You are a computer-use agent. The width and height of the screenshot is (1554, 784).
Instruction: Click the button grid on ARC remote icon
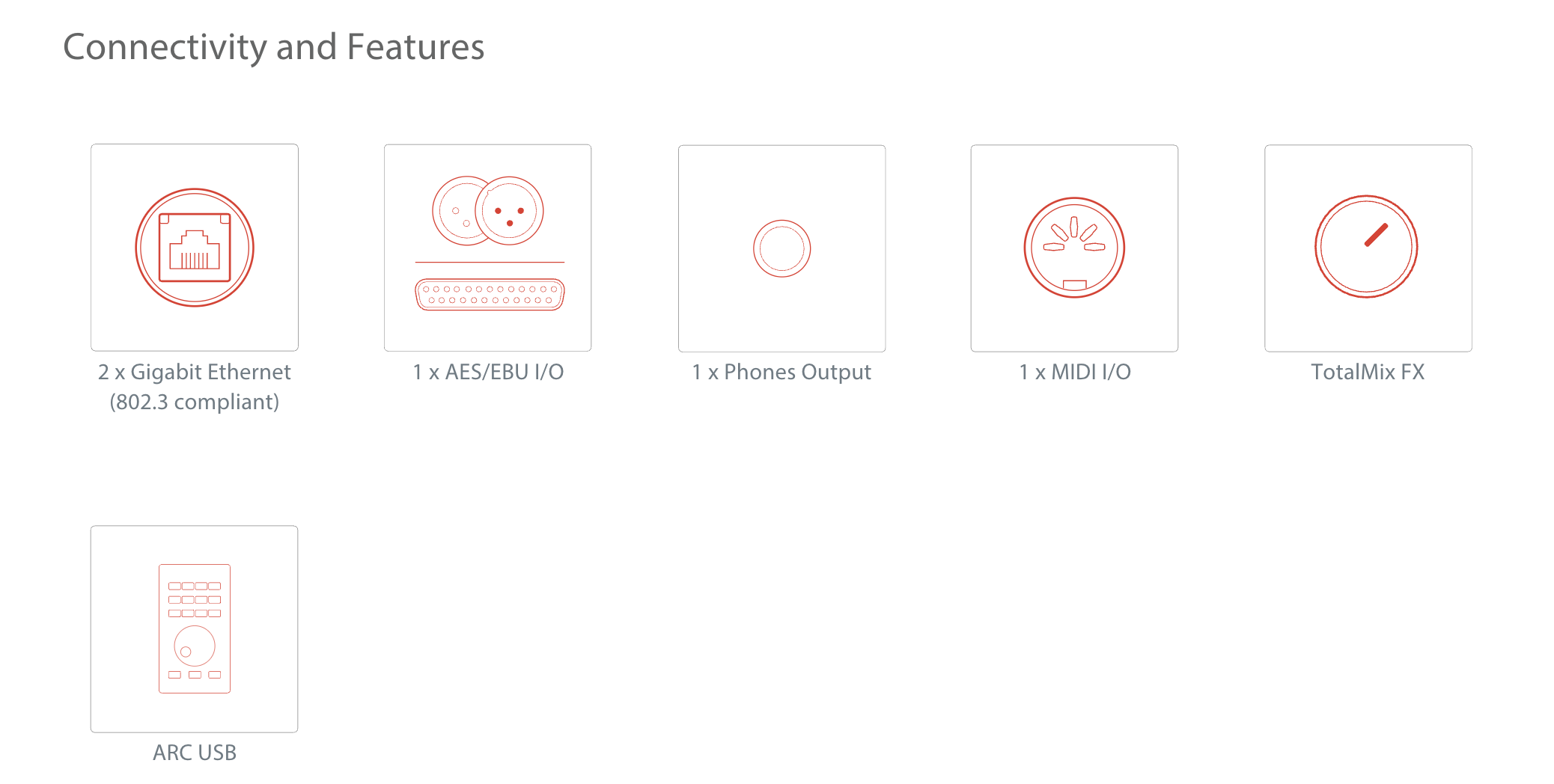point(195,599)
